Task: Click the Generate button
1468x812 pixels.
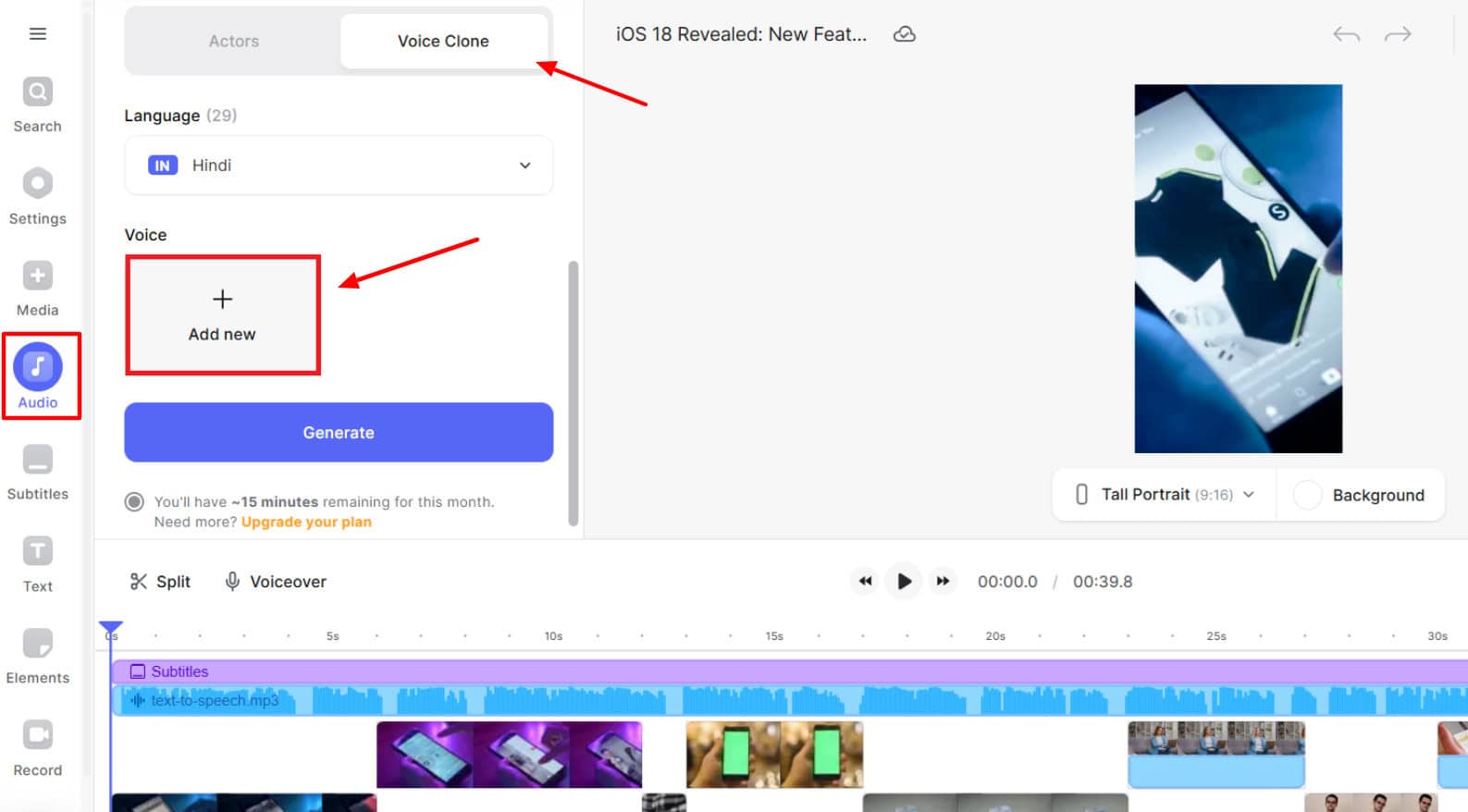Action: pyautogui.click(x=339, y=433)
